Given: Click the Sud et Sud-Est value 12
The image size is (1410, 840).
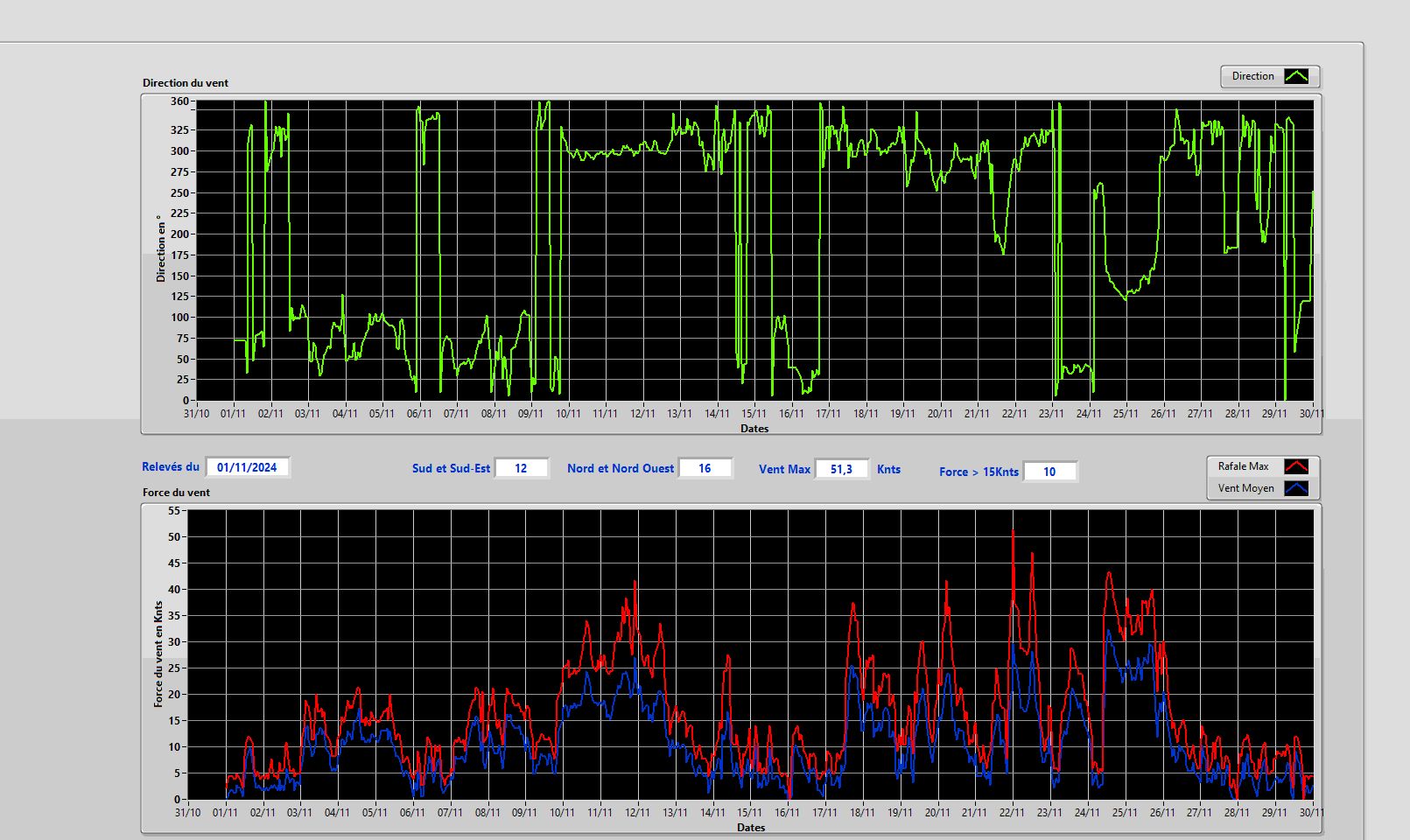Looking at the screenshot, I should pos(521,468).
